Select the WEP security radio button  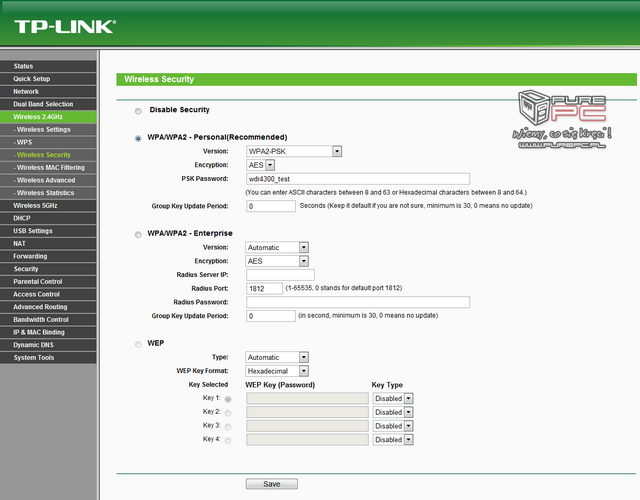pyautogui.click(x=138, y=344)
